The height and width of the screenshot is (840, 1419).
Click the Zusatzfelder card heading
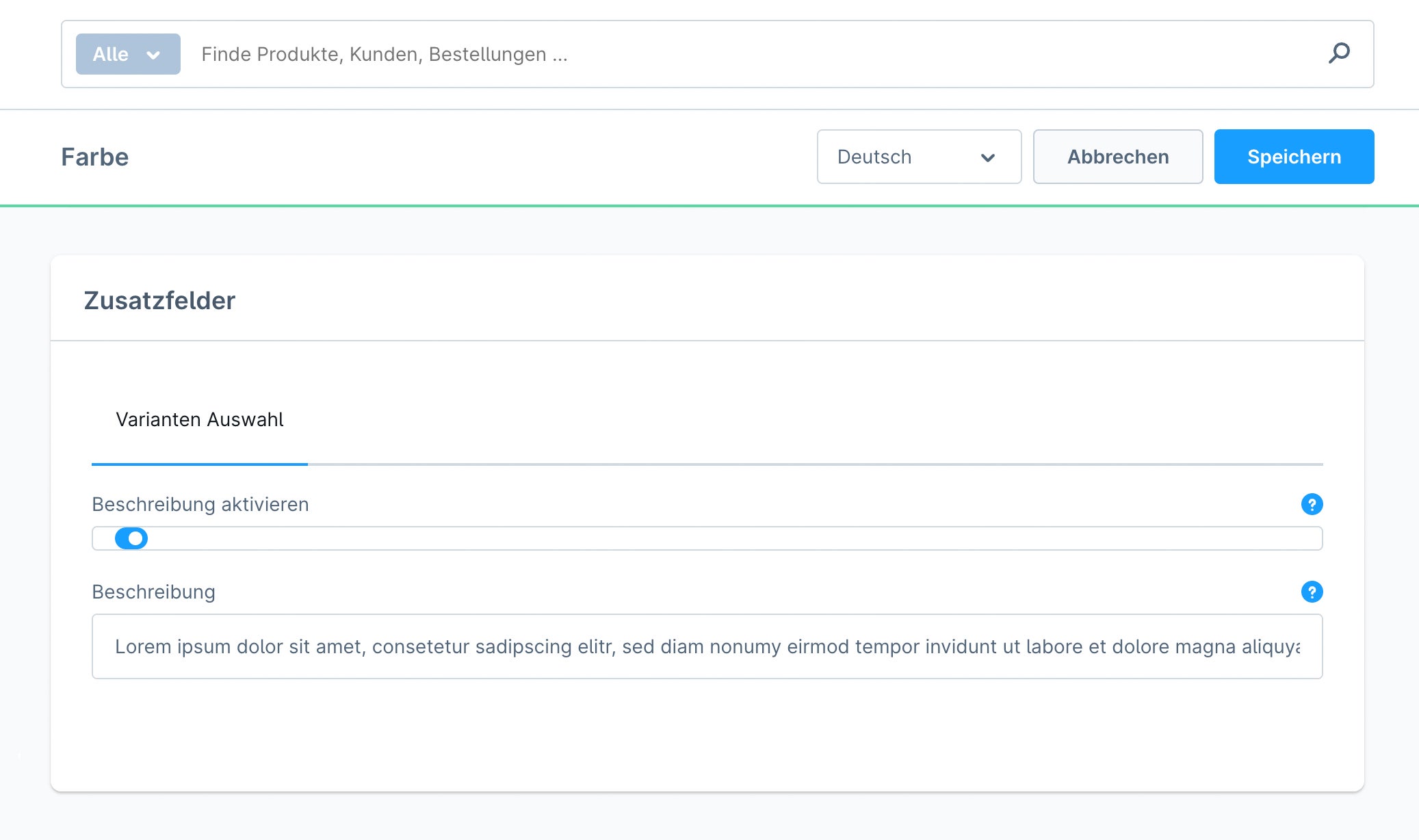pos(159,301)
